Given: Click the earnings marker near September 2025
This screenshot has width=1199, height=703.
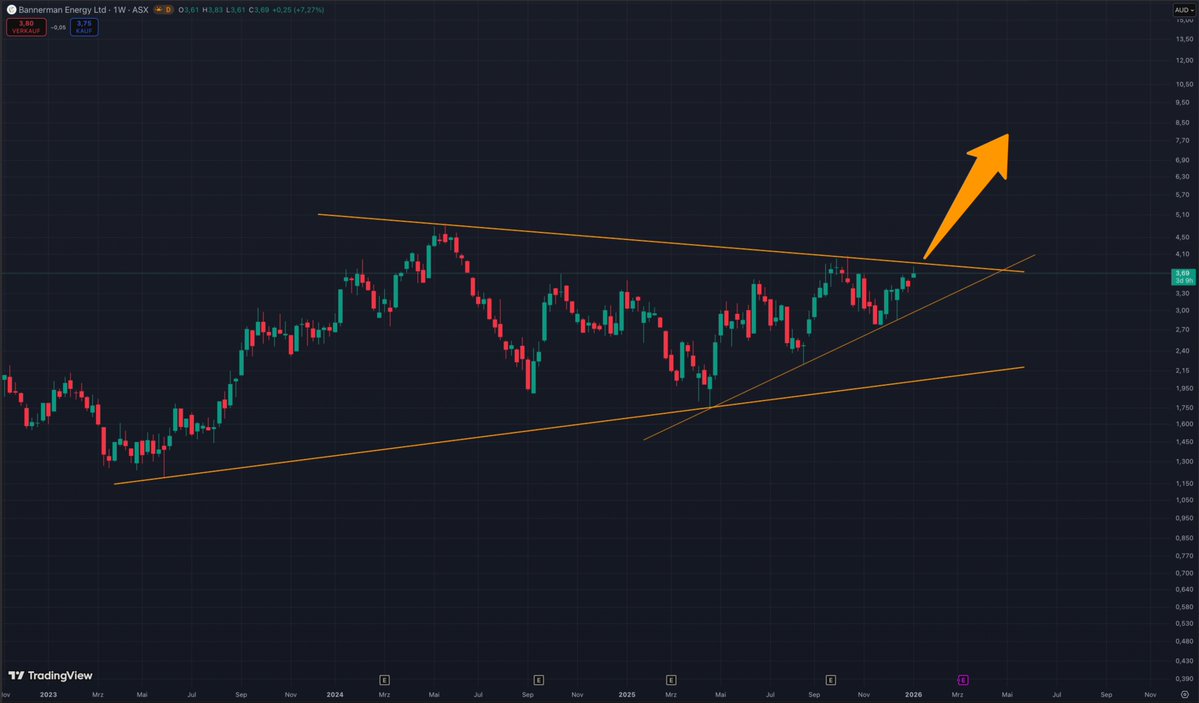Looking at the screenshot, I should [830, 679].
